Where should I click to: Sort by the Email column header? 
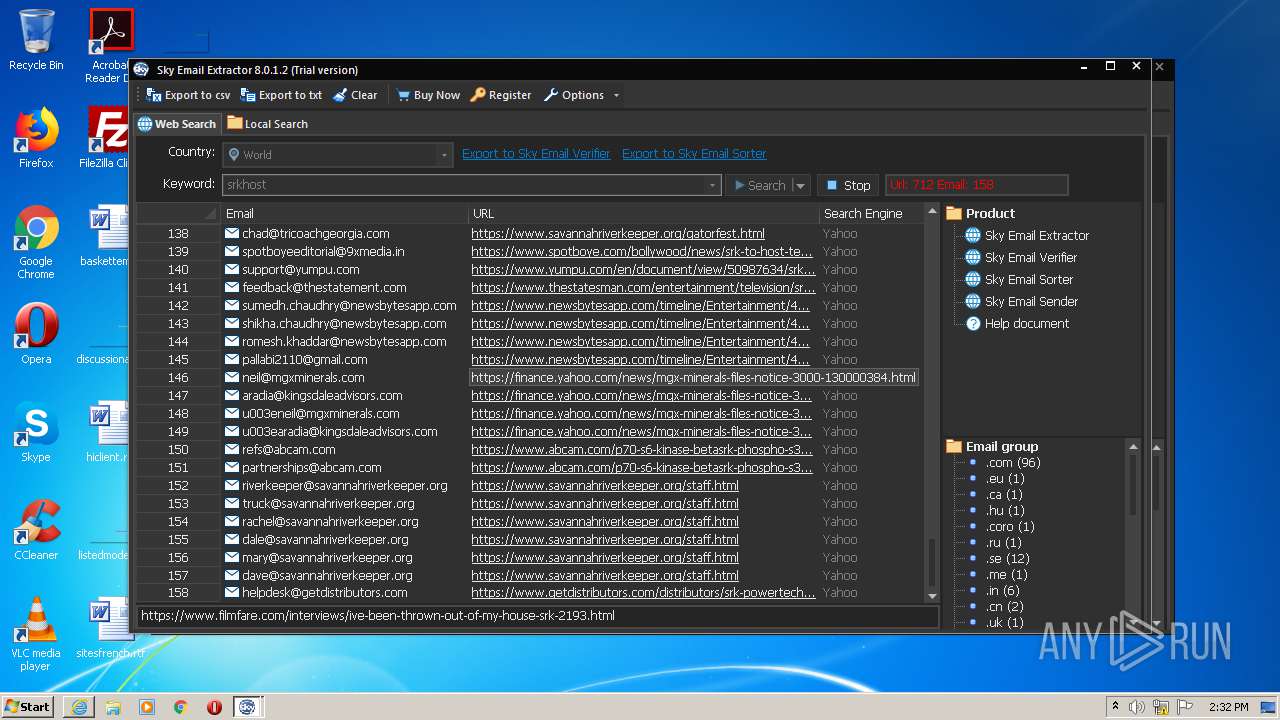pyautogui.click(x=344, y=213)
